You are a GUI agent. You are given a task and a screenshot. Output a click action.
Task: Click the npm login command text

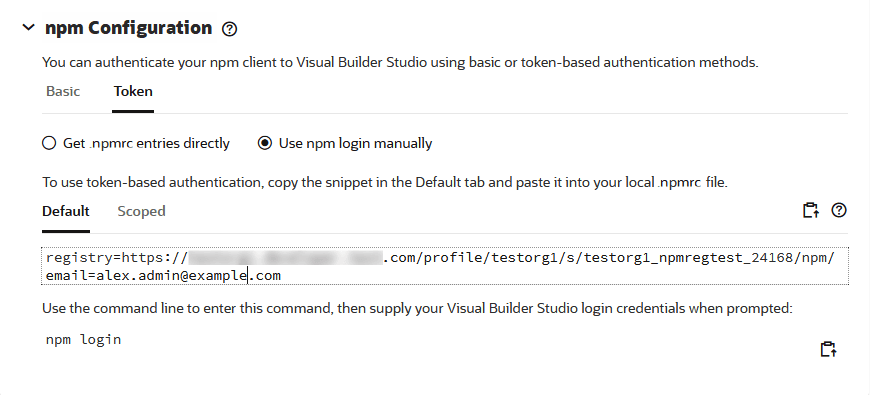click(83, 340)
